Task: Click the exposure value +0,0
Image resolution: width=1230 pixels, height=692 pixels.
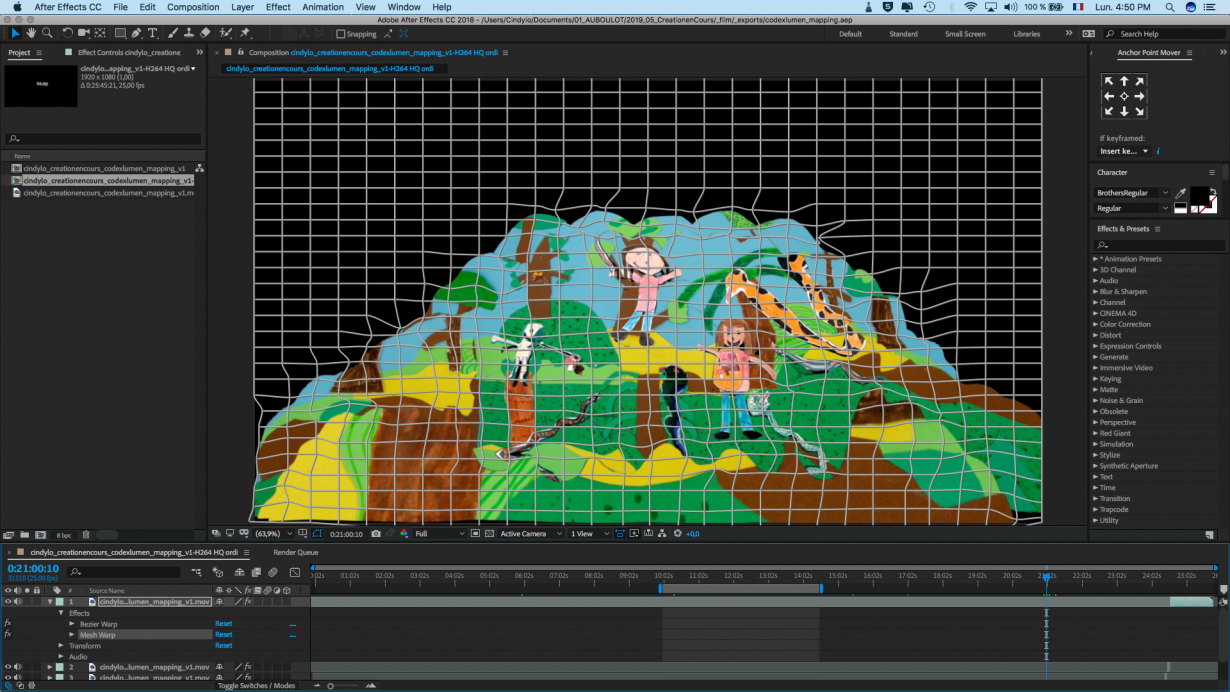Action: 692,534
